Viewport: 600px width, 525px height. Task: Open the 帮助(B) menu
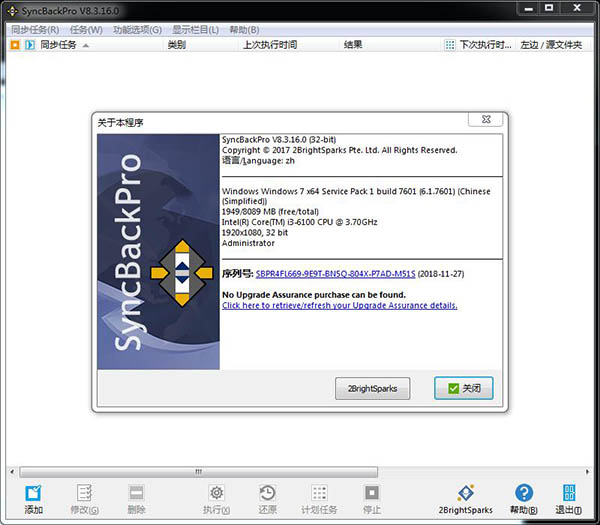coord(244,30)
